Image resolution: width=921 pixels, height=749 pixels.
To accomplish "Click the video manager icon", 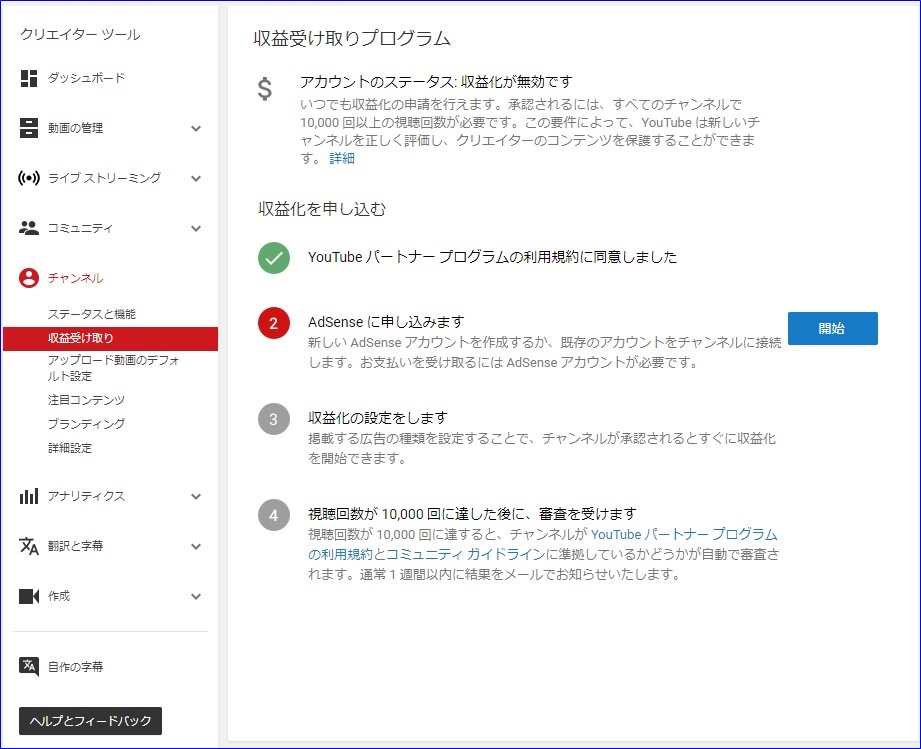I will pyautogui.click(x=29, y=128).
